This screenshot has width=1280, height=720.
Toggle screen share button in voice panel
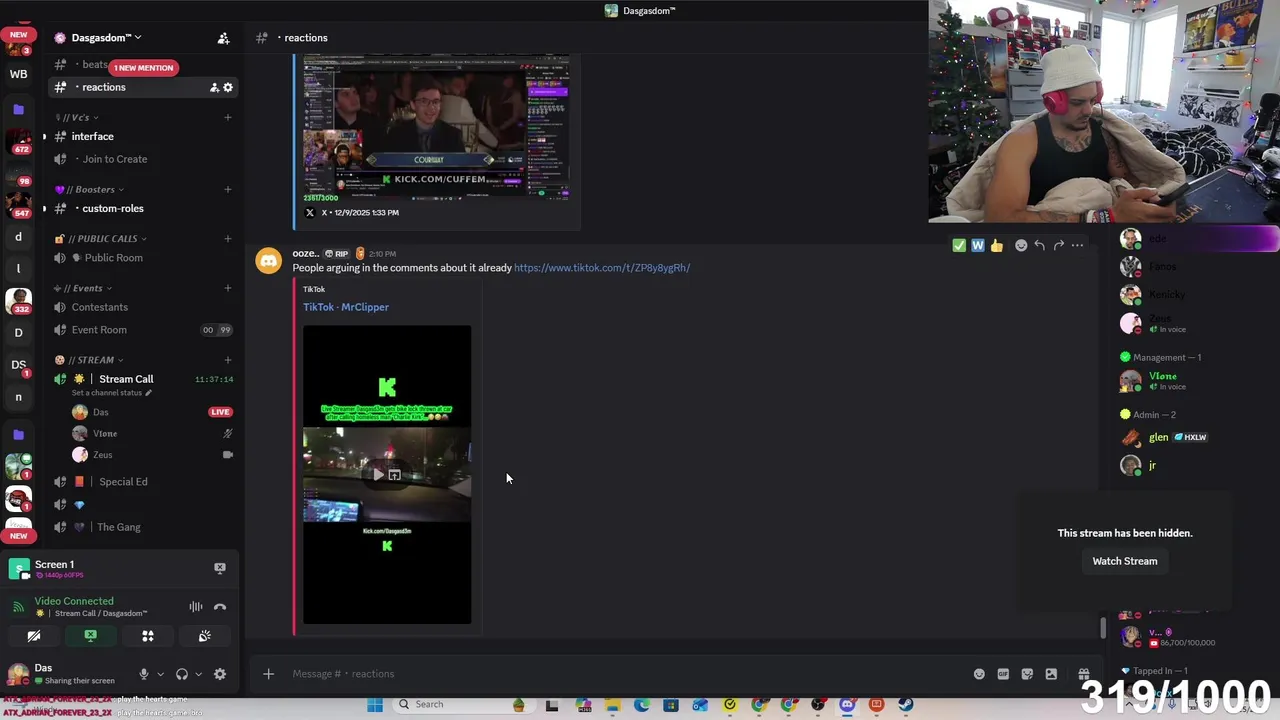coord(90,636)
